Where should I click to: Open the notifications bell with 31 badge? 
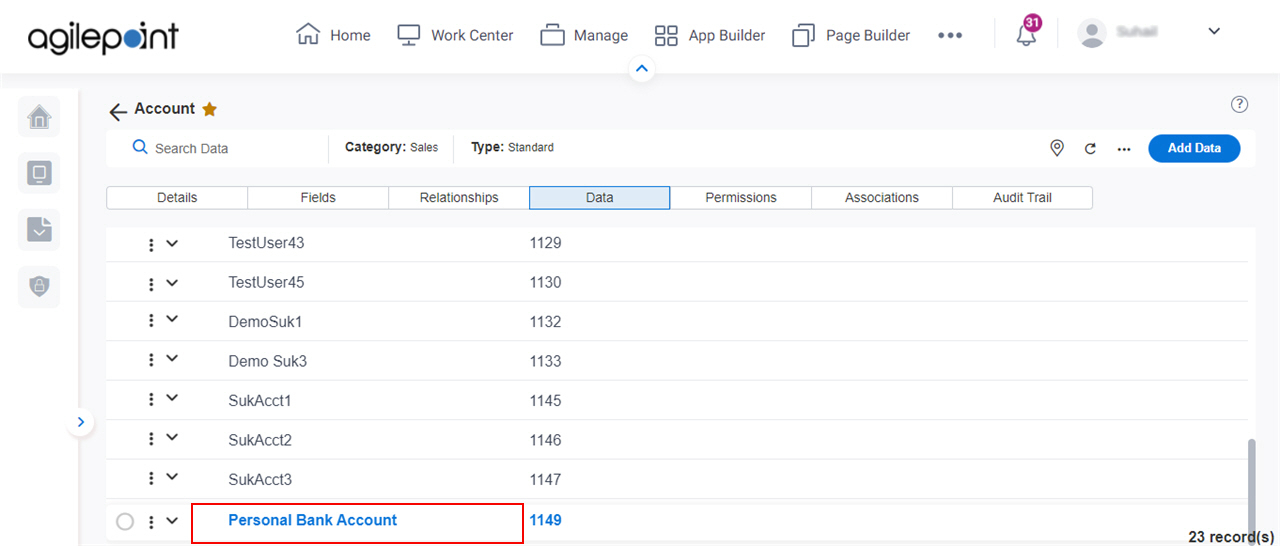[1027, 33]
